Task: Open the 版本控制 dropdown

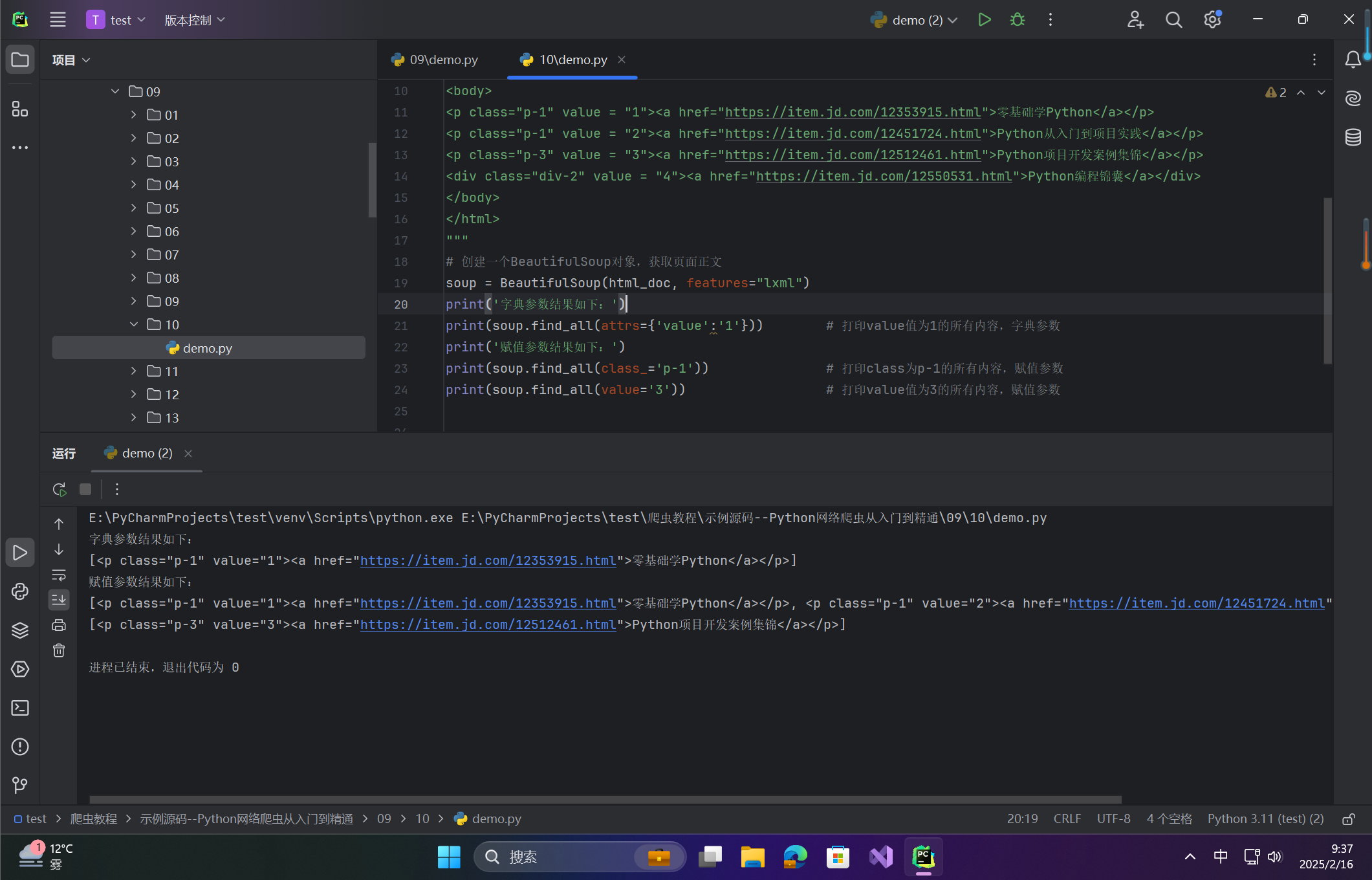Action: click(x=195, y=20)
